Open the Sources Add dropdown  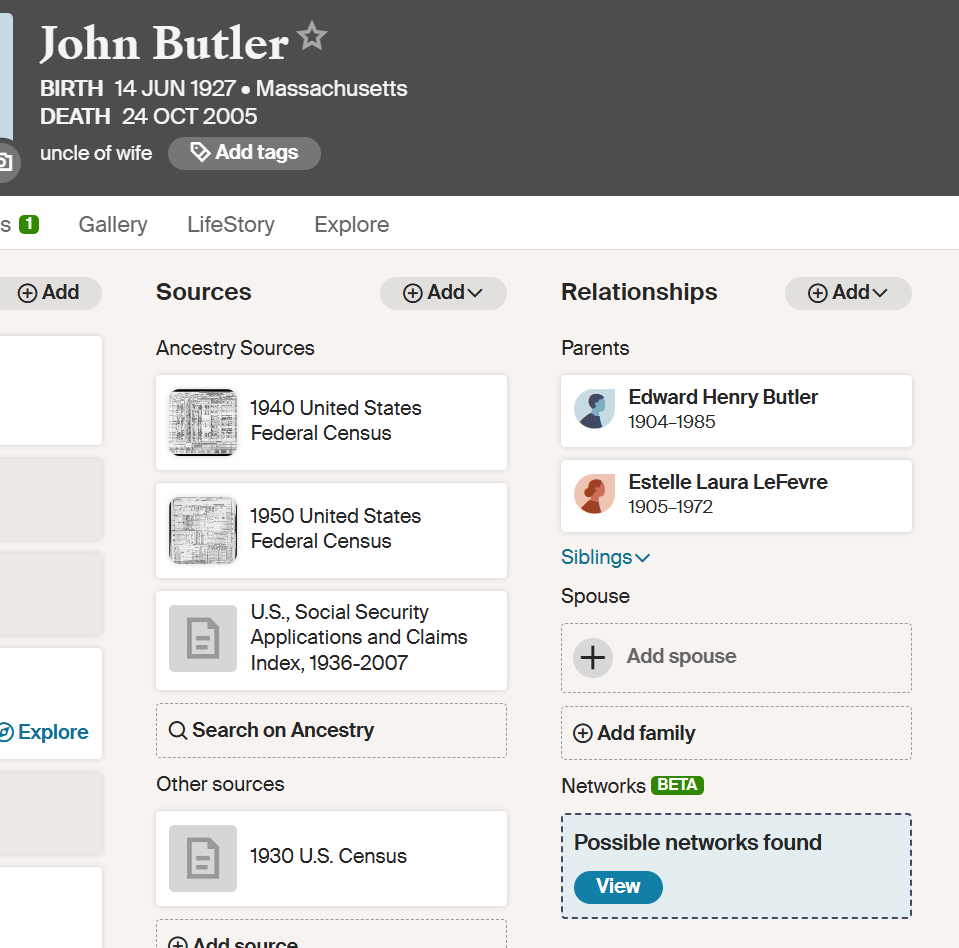click(x=443, y=293)
